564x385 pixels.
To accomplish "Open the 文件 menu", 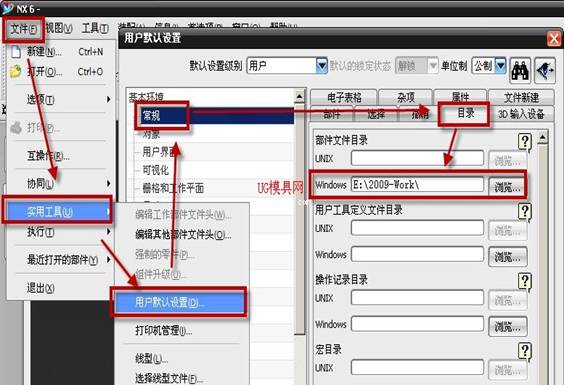I will [23, 28].
